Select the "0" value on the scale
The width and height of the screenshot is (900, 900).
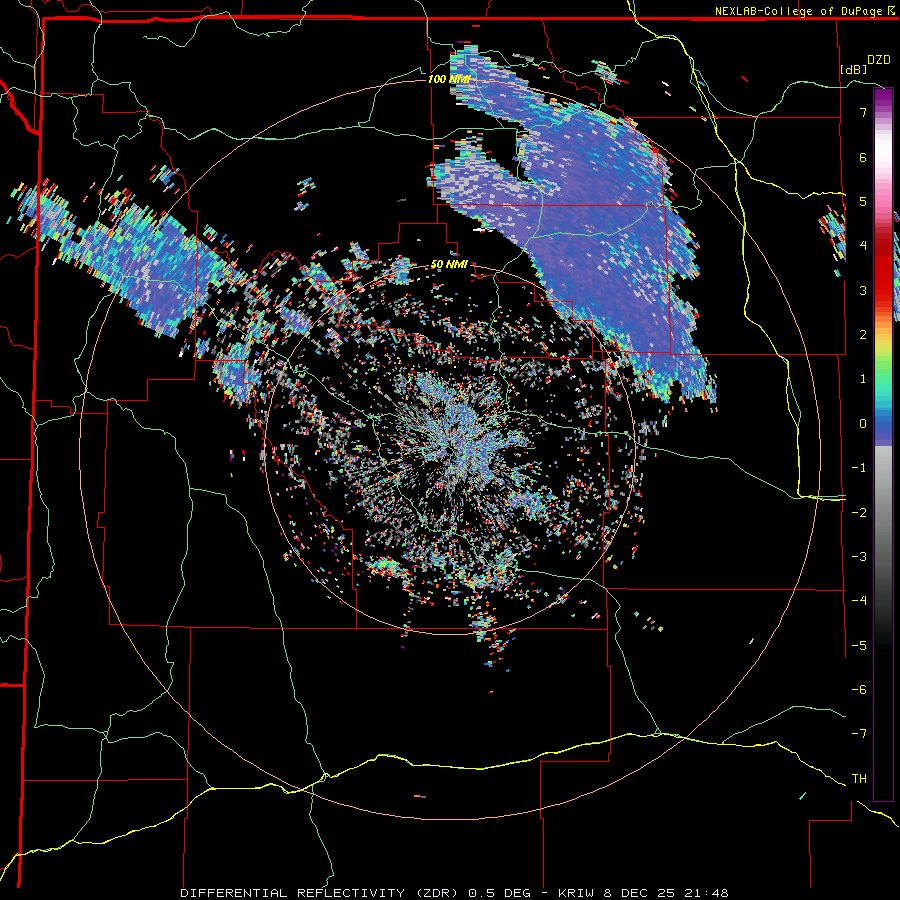coord(863,424)
